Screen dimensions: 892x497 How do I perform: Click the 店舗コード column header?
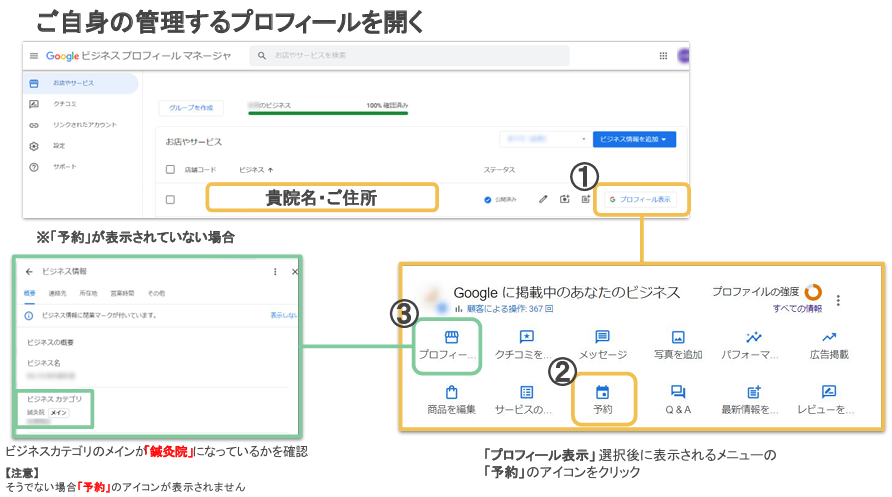[x=200, y=169]
